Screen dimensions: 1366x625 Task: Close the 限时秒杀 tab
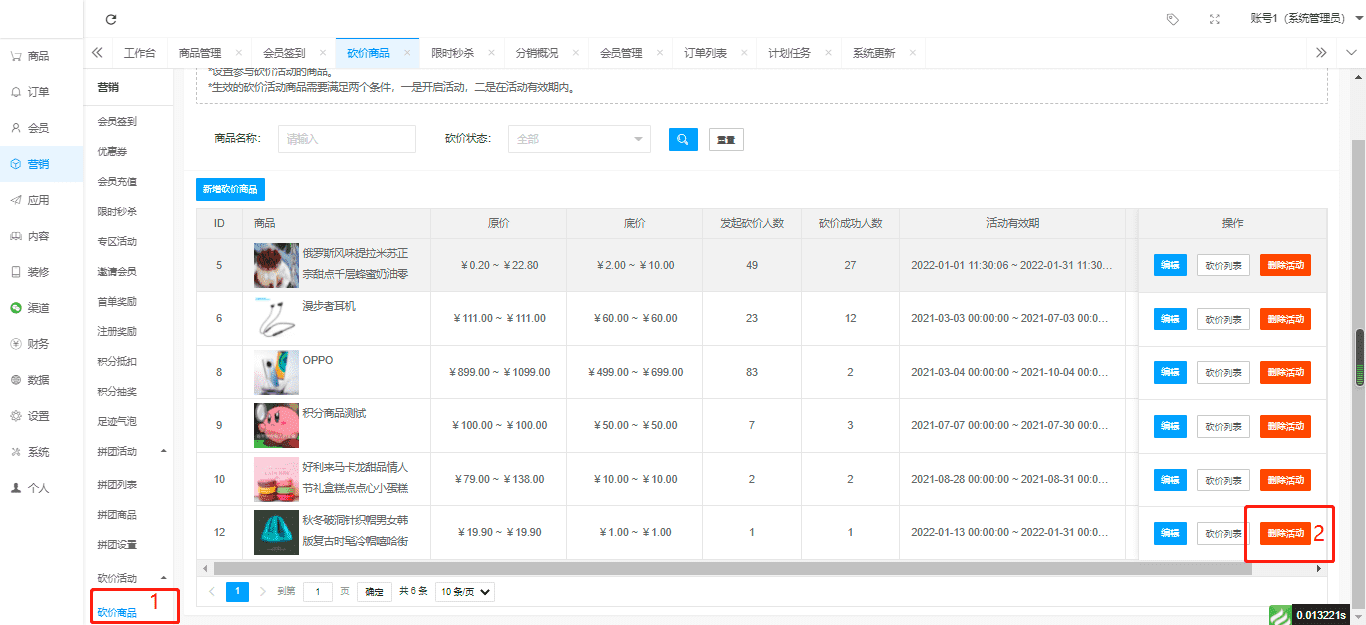[491, 53]
